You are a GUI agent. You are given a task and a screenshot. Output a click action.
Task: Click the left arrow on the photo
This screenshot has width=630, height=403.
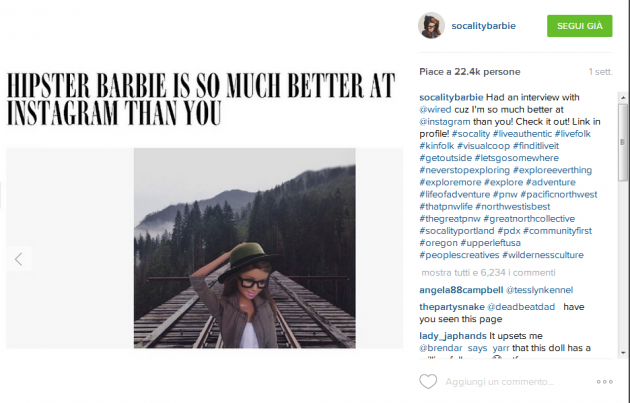pyautogui.click(x=18, y=259)
